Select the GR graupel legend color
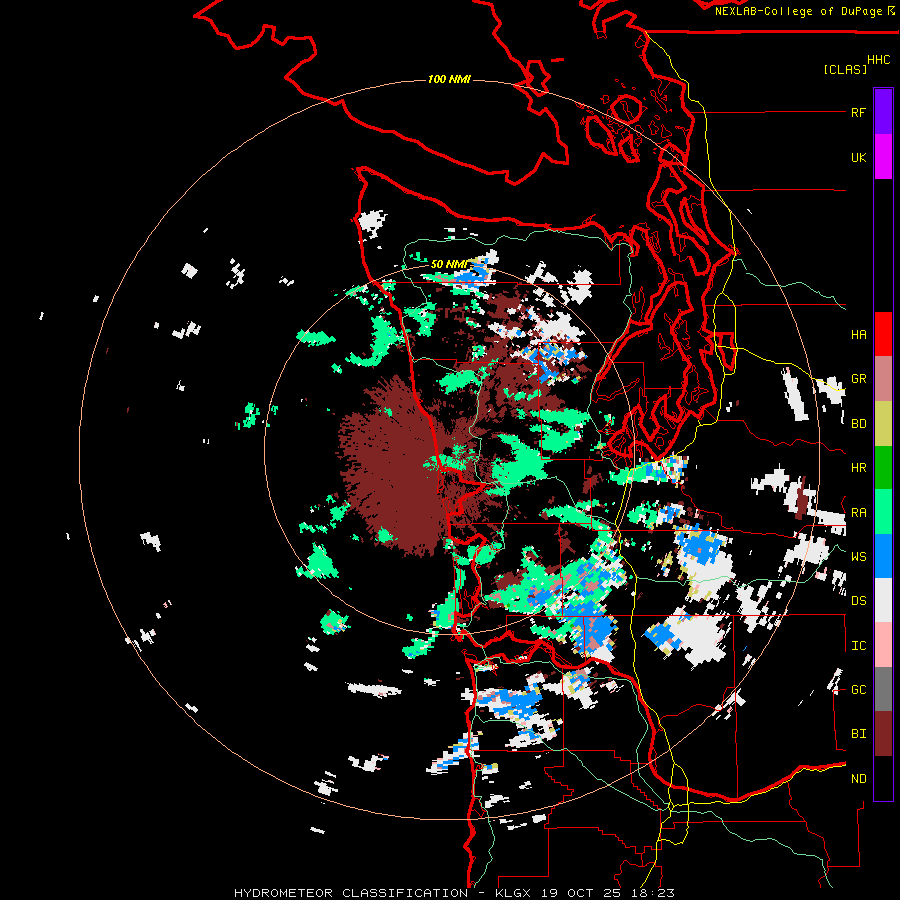The height and width of the screenshot is (900, 900). [x=883, y=378]
